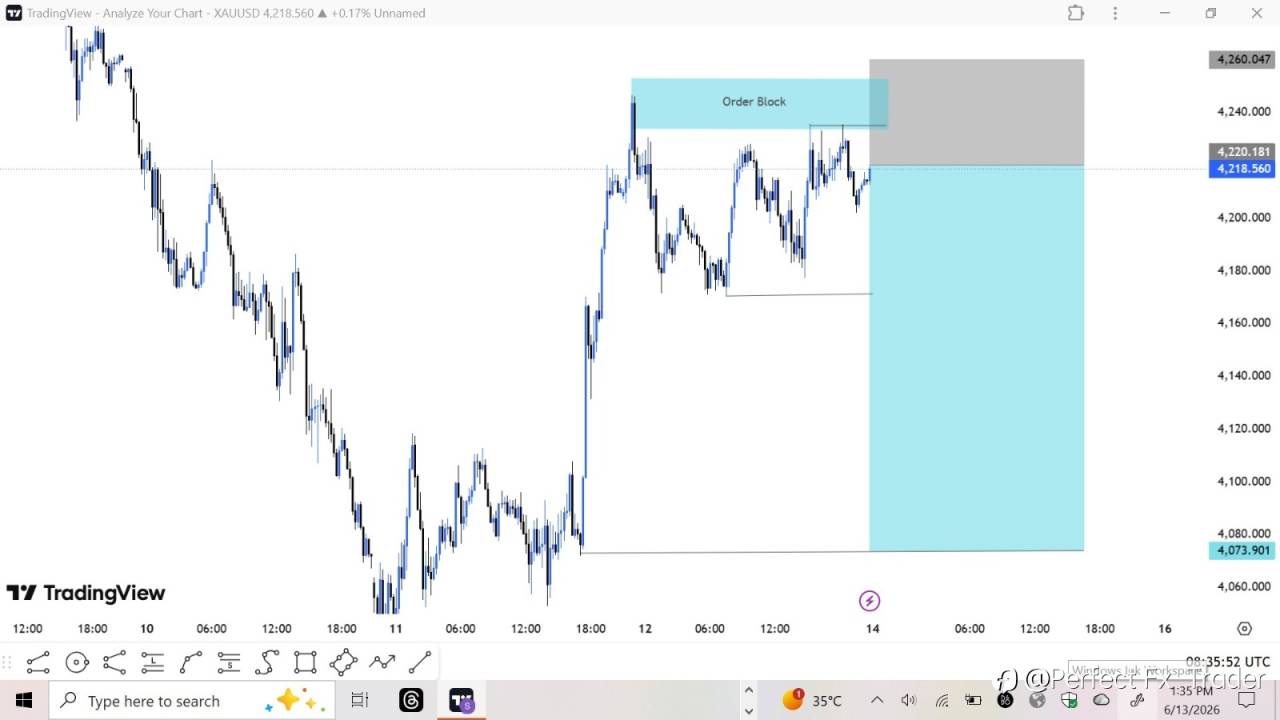Click the taskbar scroll down arrow
Image resolution: width=1280 pixels, height=720 pixels.
pos(748,711)
